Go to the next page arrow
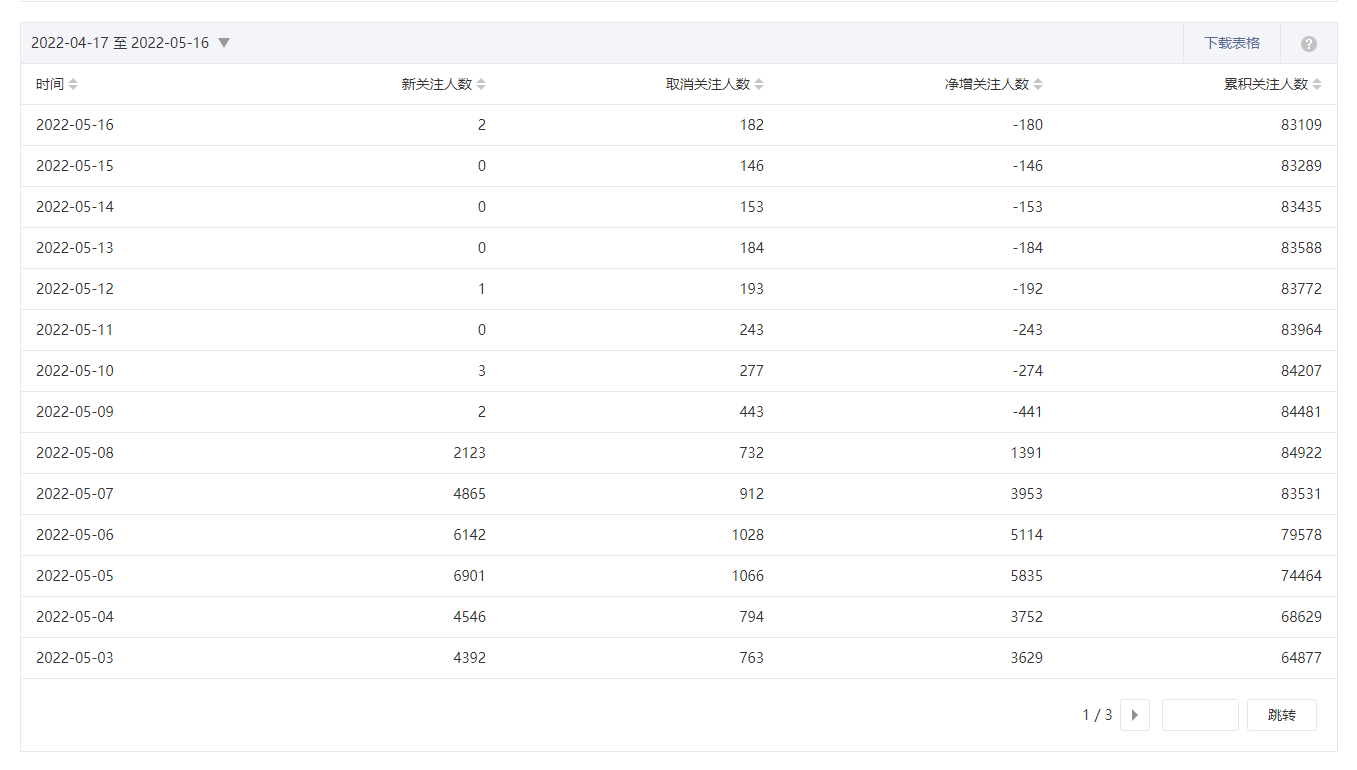Viewport: 1357px width, 770px height. (1135, 715)
